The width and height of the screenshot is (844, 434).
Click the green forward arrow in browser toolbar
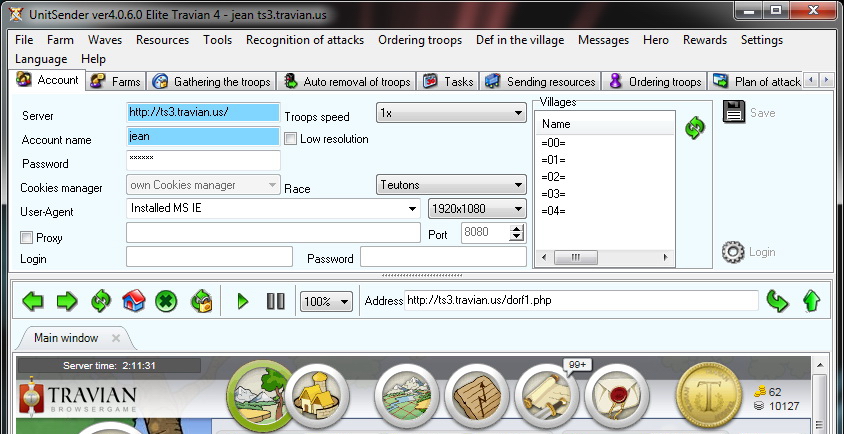tap(67, 301)
